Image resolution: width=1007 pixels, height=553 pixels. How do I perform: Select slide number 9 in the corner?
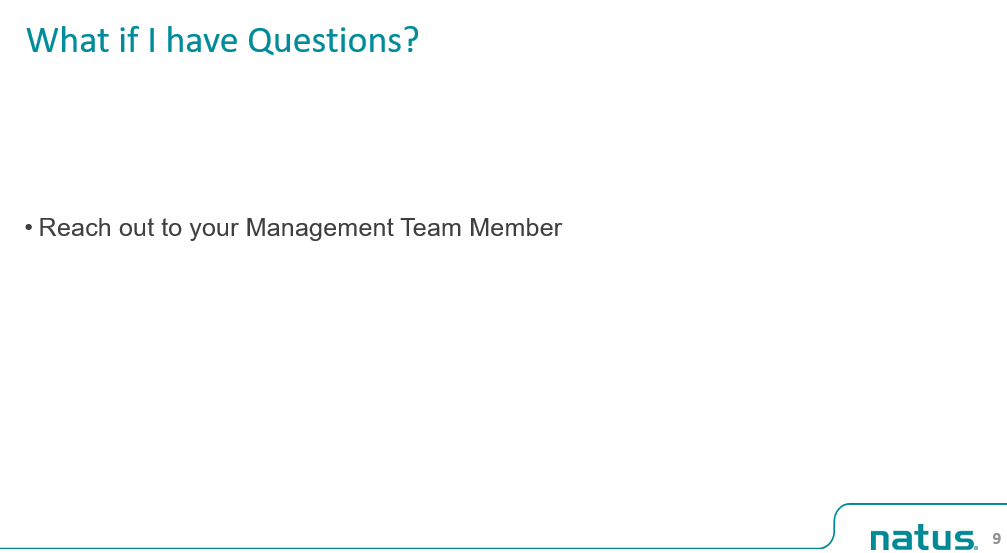pos(997,538)
